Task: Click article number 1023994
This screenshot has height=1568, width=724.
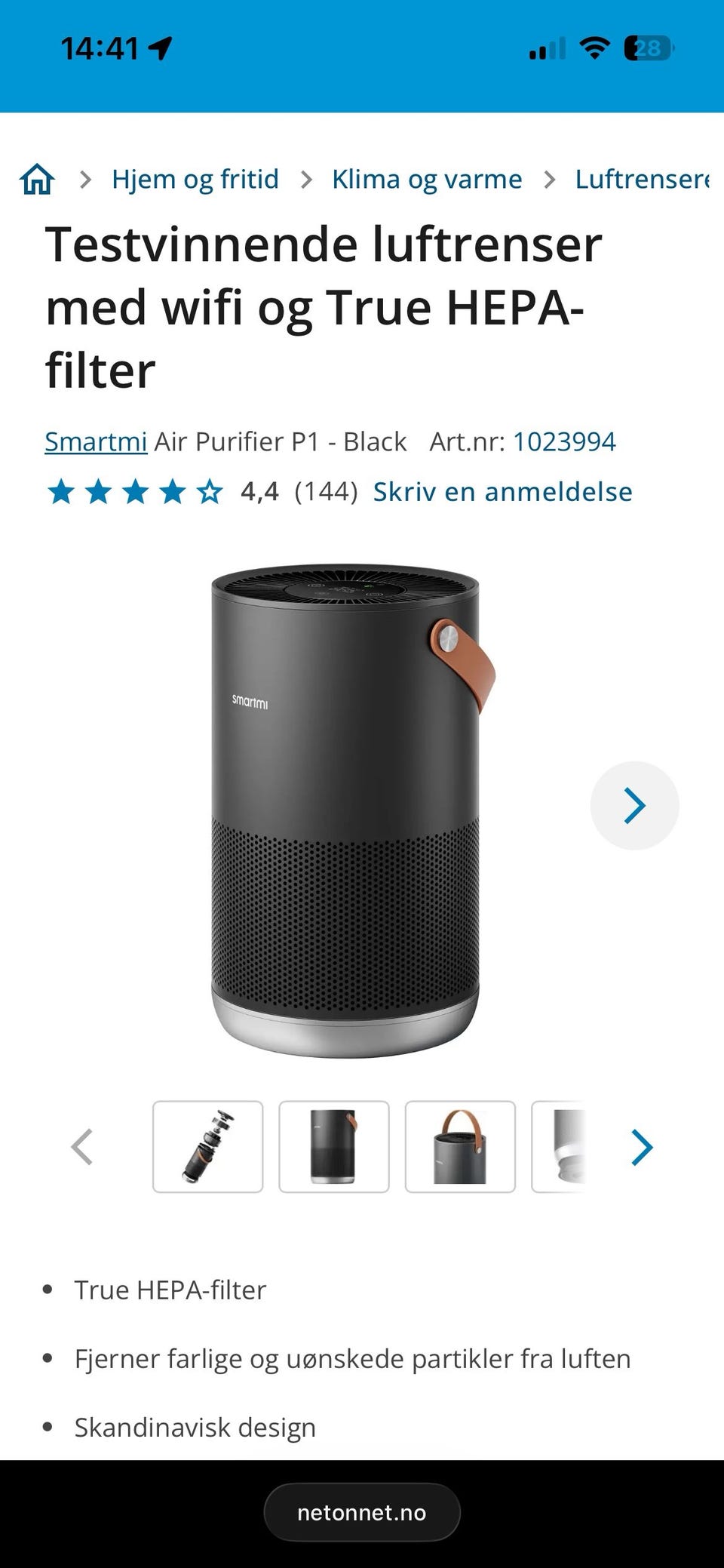Action: [564, 441]
